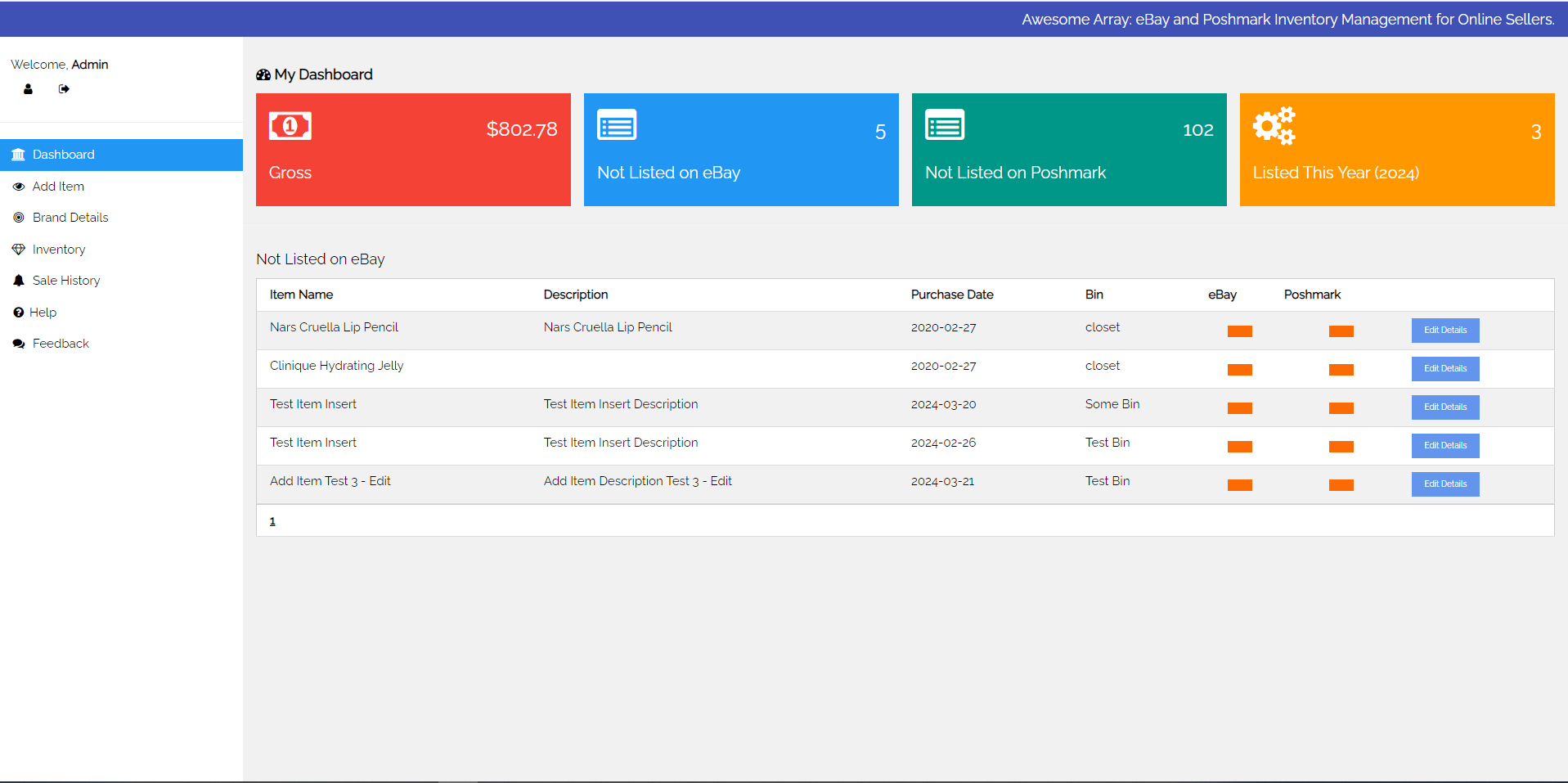Click Edit Details for item dated 2024-03-20
The image size is (1568, 783).
[1445, 407]
